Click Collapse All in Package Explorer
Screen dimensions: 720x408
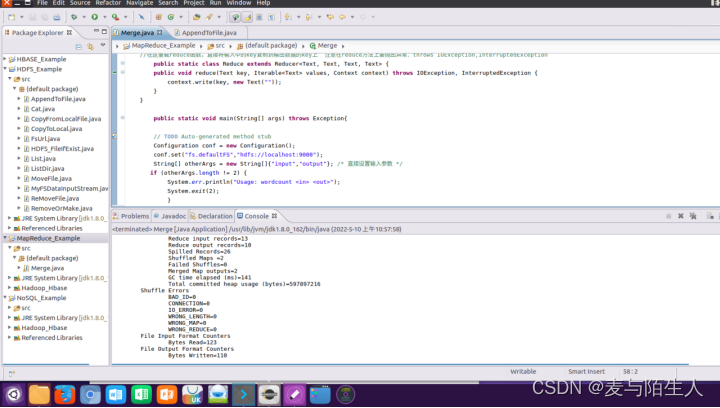(79, 46)
